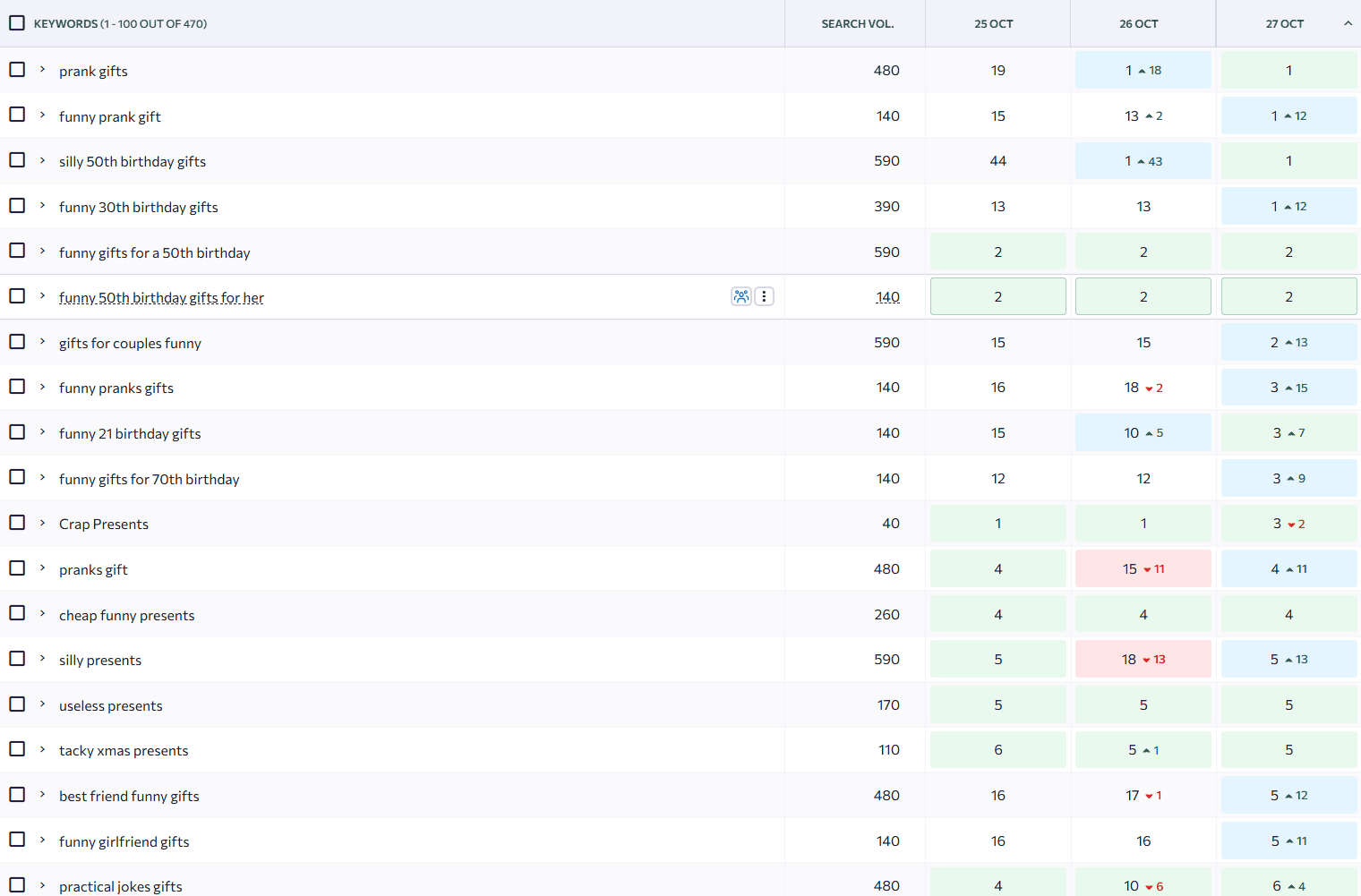This screenshot has height=896, width=1361.
Task: Click the funny pranks gifts keyword text
Action: pos(116,388)
